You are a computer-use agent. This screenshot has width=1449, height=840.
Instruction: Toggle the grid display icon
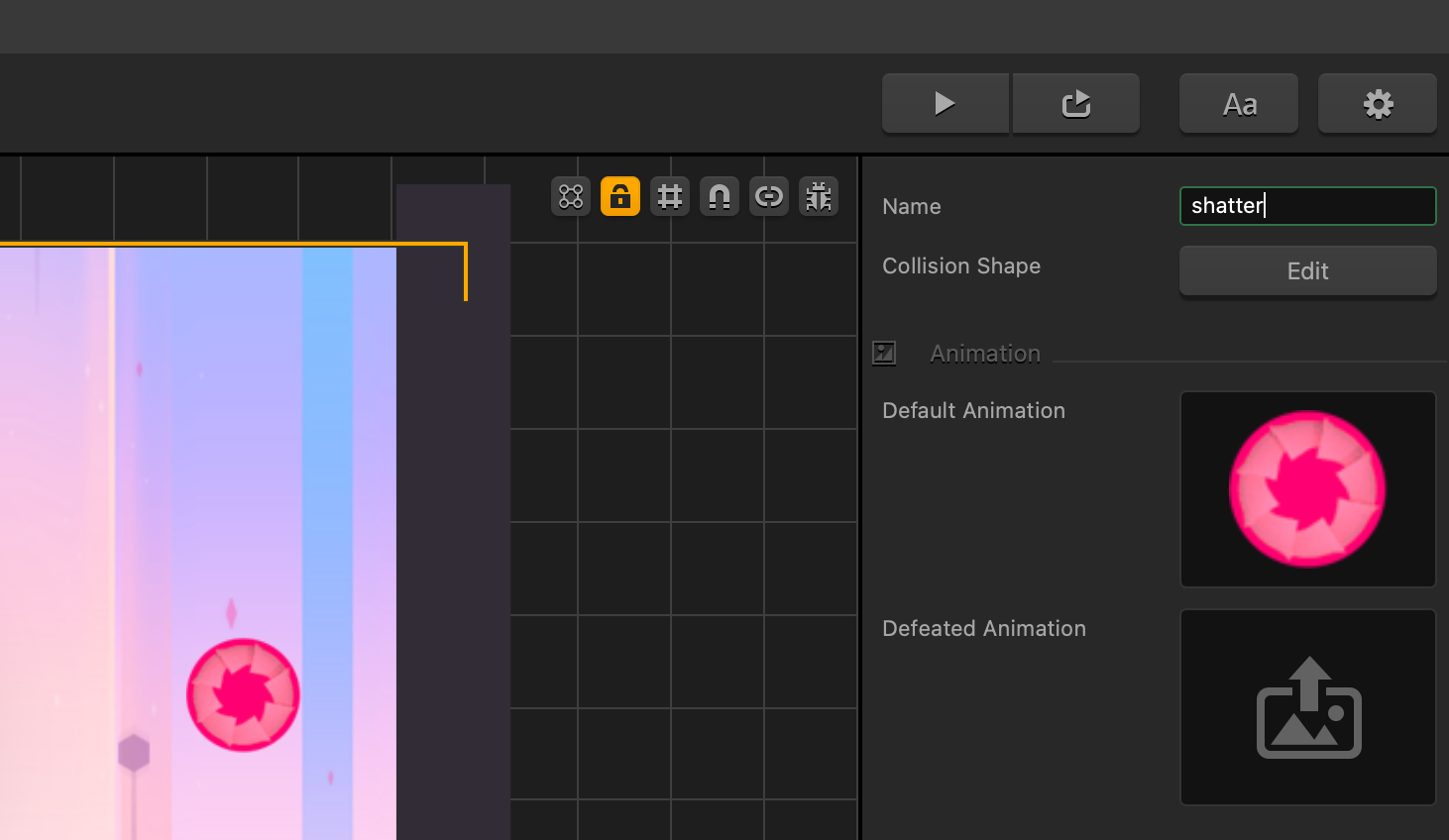tap(670, 196)
